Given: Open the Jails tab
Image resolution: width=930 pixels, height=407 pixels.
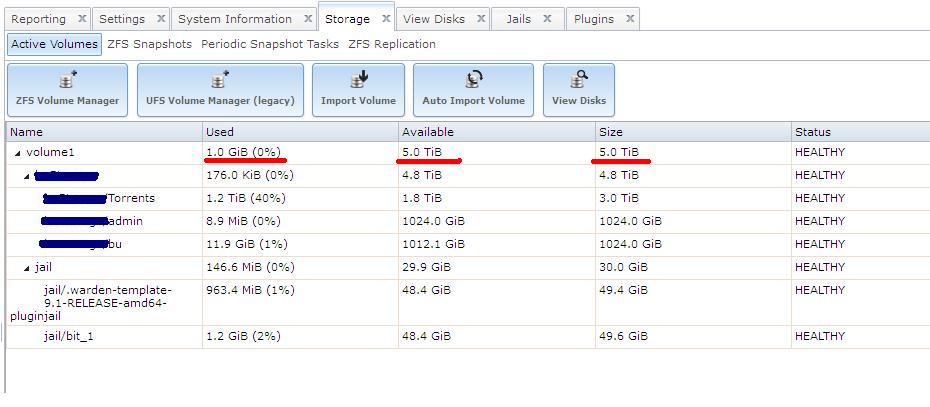Looking at the screenshot, I should (518, 19).
